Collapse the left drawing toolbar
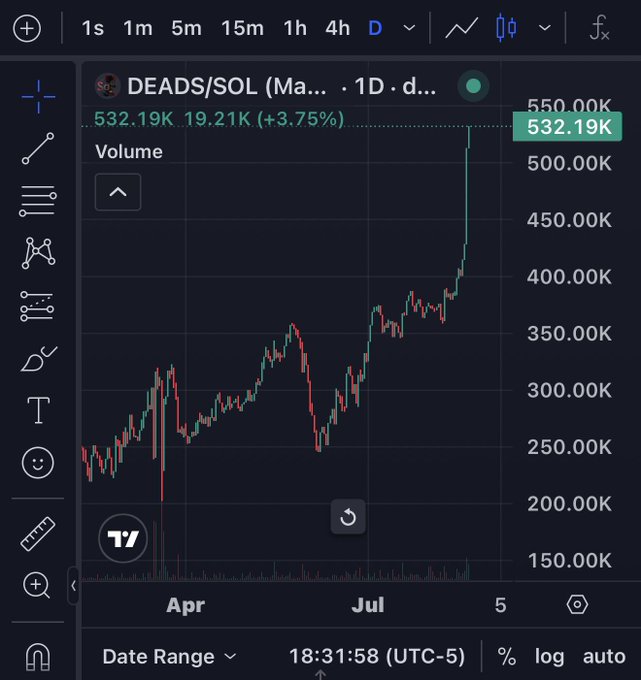The image size is (641, 680). point(73,586)
